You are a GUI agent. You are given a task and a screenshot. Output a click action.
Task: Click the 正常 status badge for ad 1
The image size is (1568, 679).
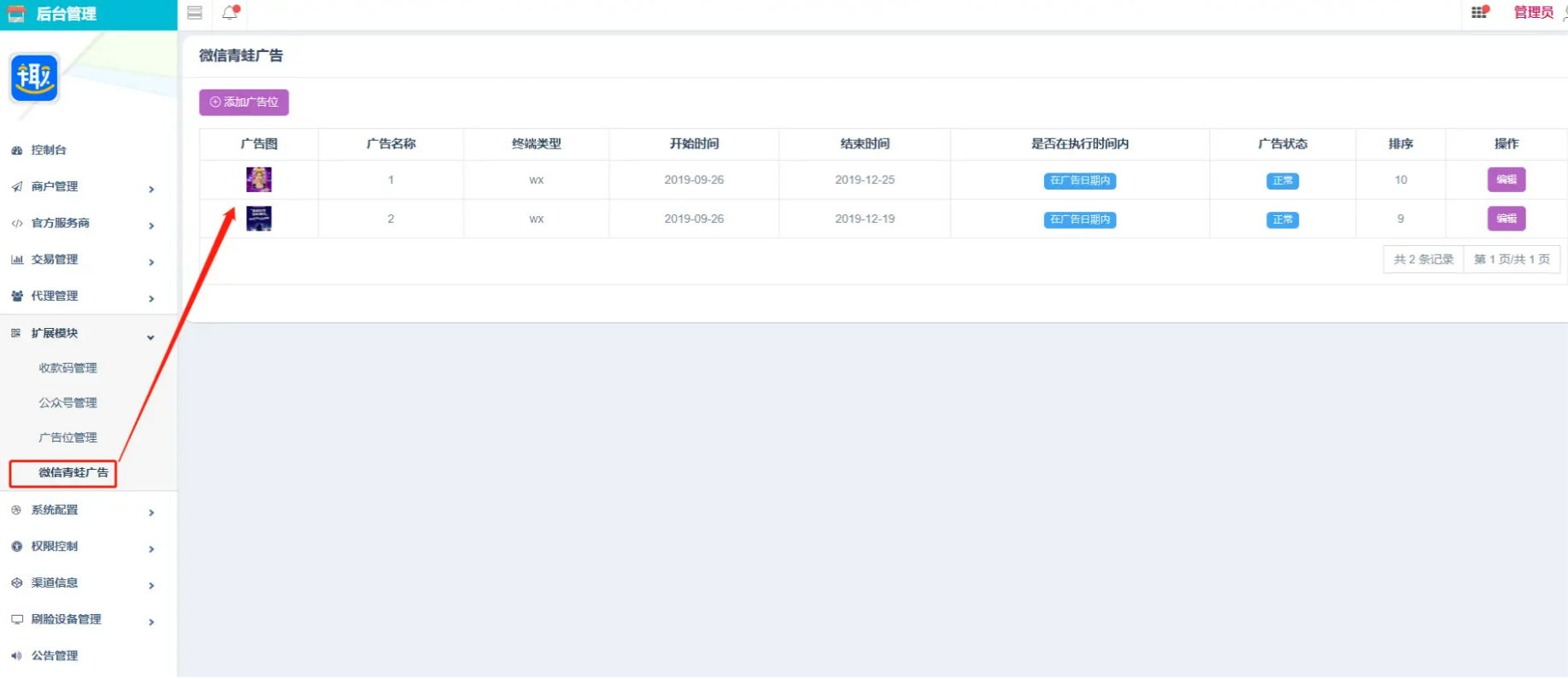[1282, 181]
